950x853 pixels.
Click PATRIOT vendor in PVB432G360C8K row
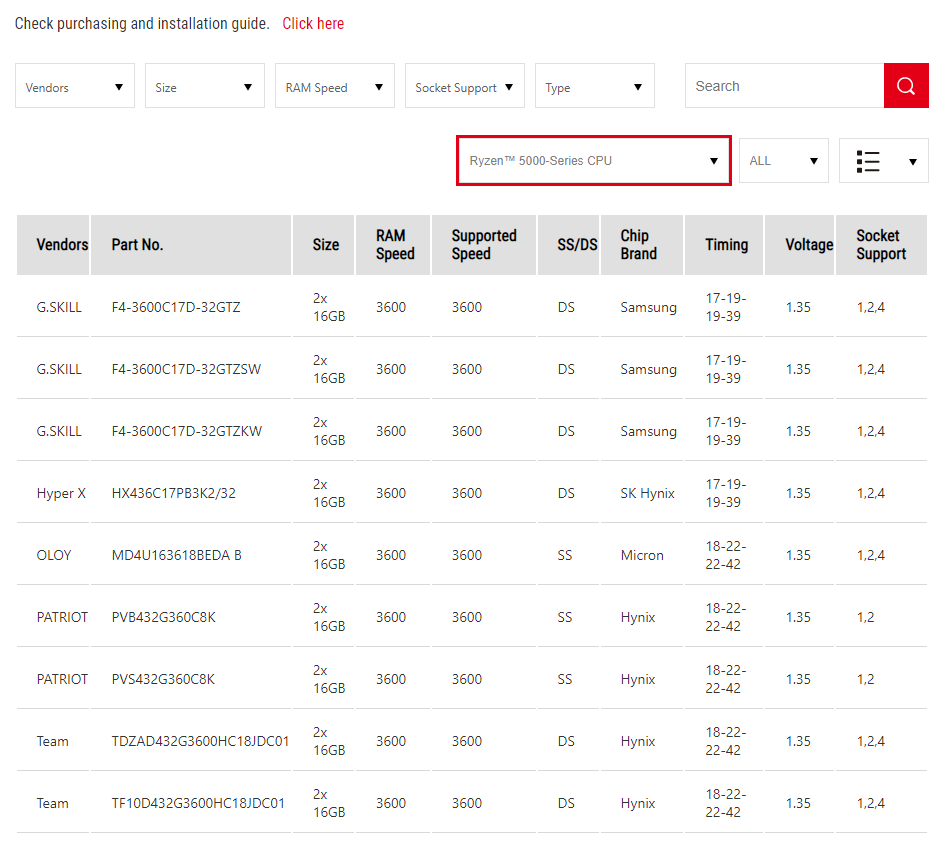(x=62, y=617)
